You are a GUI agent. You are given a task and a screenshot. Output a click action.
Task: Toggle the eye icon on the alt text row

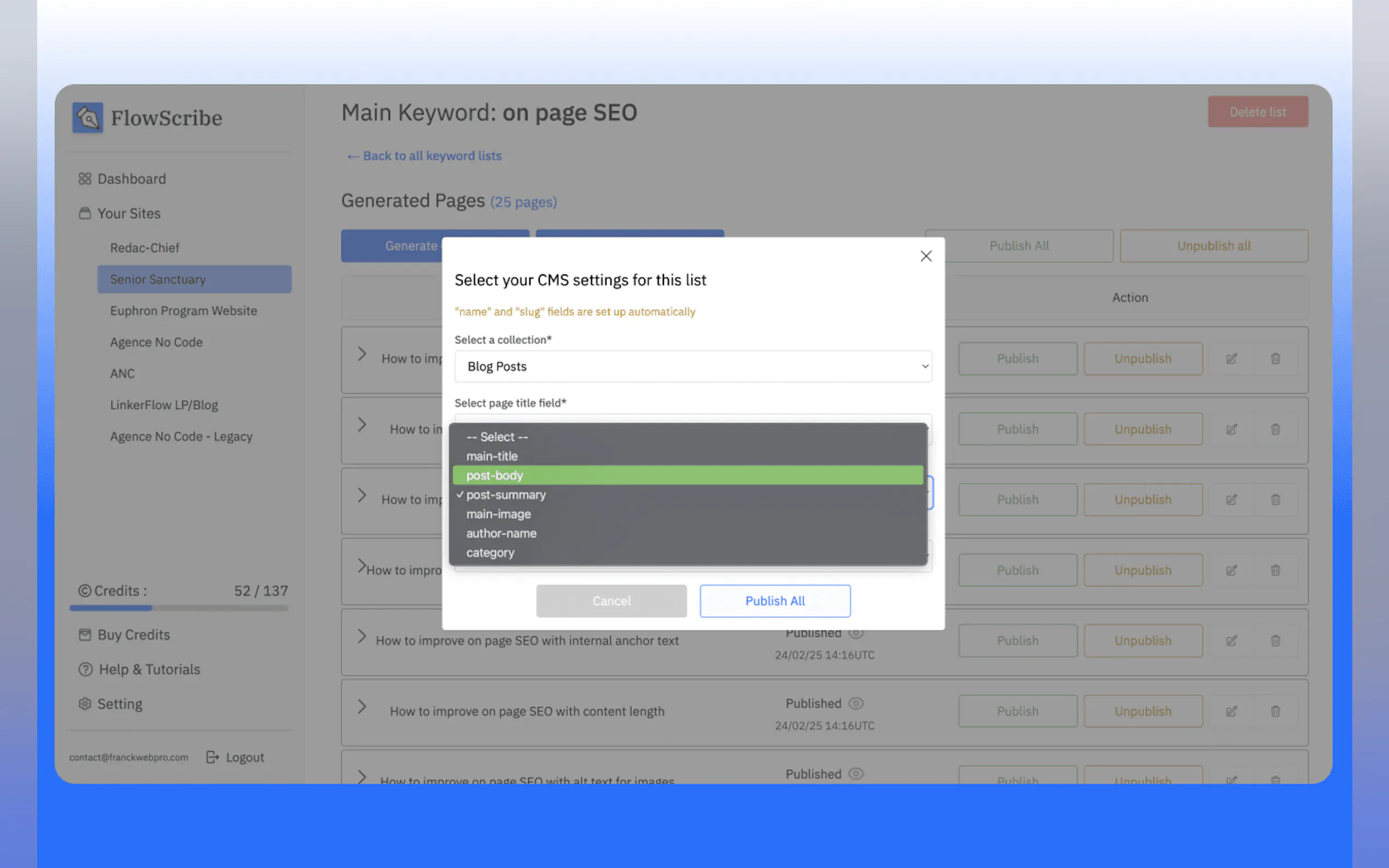(x=856, y=774)
